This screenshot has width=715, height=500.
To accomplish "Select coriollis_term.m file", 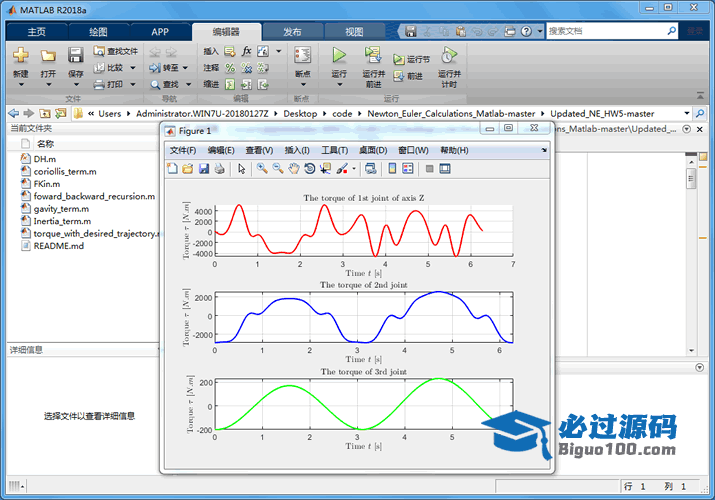I will click(65, 171).
